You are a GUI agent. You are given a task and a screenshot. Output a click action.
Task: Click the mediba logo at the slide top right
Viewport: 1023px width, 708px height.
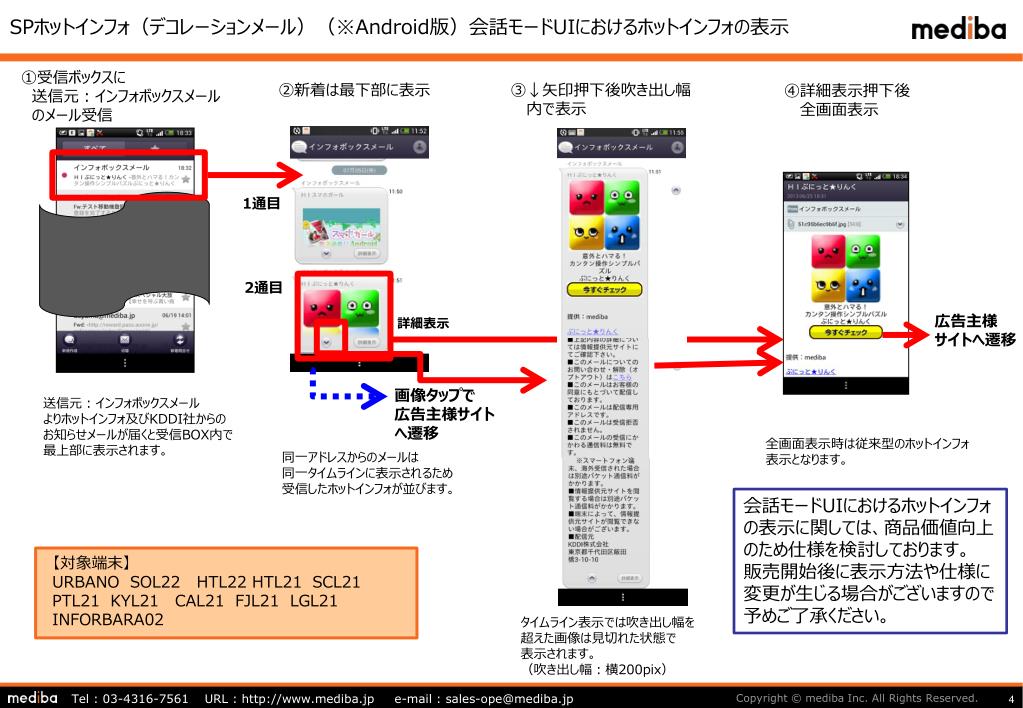958,29
